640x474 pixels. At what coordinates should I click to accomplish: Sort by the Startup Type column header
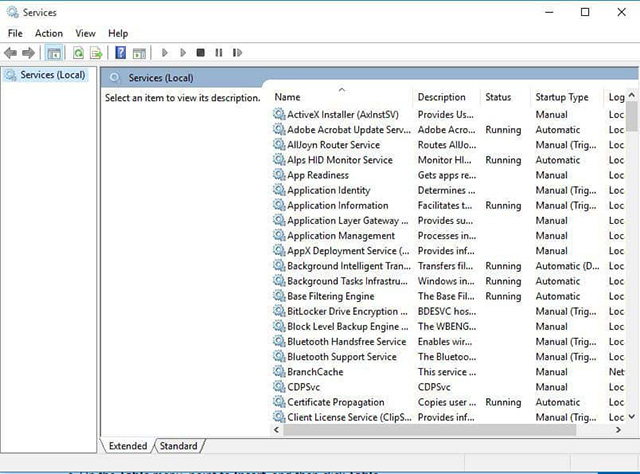[x=566, y=97]
